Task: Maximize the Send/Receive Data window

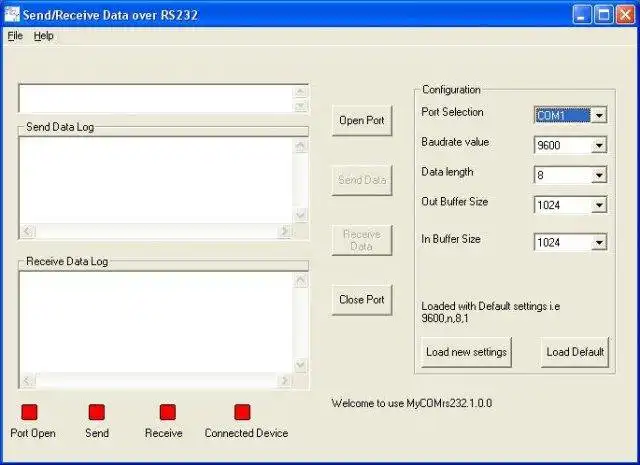Action: coord(604,15)
